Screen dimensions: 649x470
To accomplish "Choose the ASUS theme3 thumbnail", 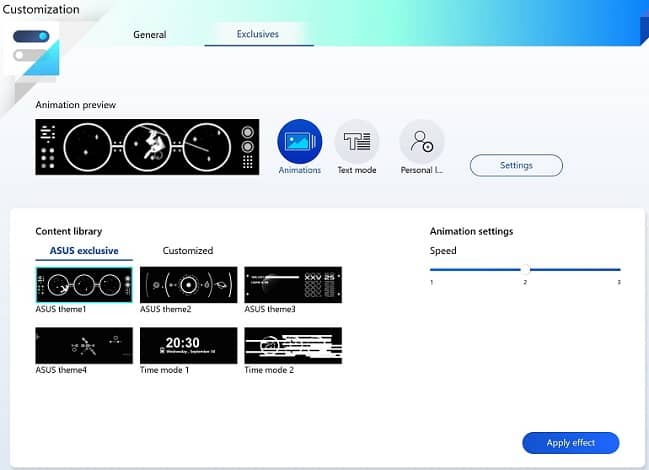I will (x=293, y=285).
